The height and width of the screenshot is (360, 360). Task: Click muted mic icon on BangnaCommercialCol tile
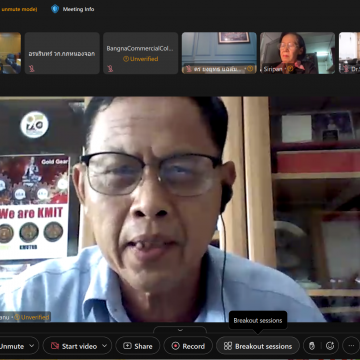click(110, 69)
